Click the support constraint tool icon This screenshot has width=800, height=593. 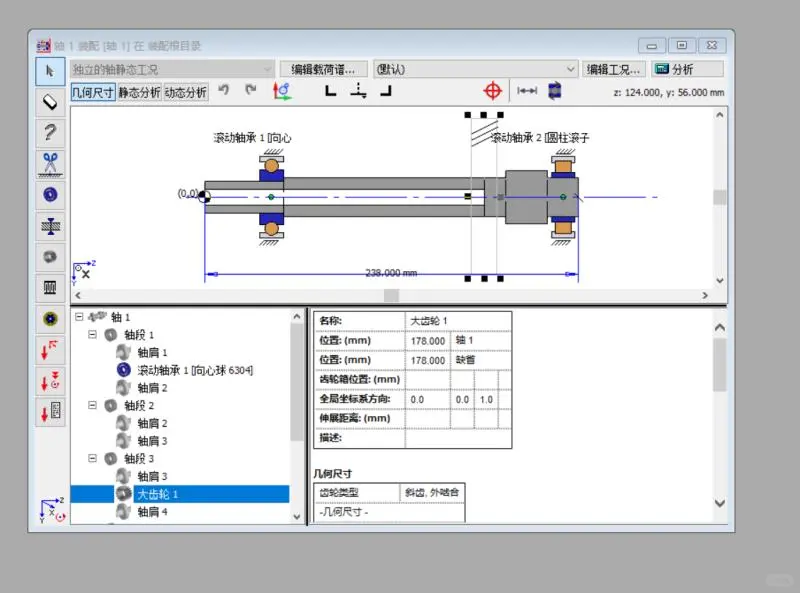[x=50, y=226]
